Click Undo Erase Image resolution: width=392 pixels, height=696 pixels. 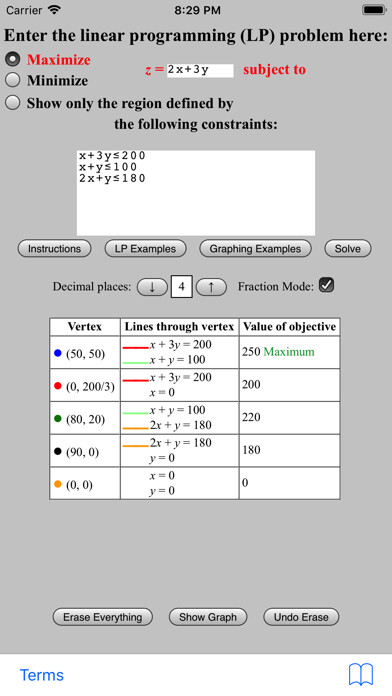tap(301, 617)
